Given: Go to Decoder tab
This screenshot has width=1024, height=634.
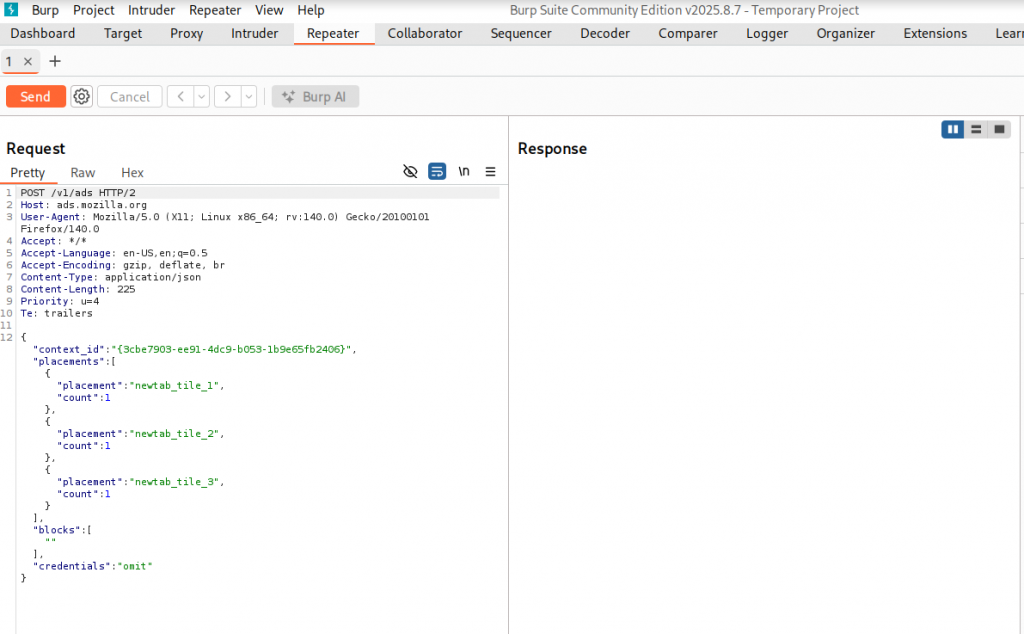Looking at the screenshot, I should [x=605, y=33].
